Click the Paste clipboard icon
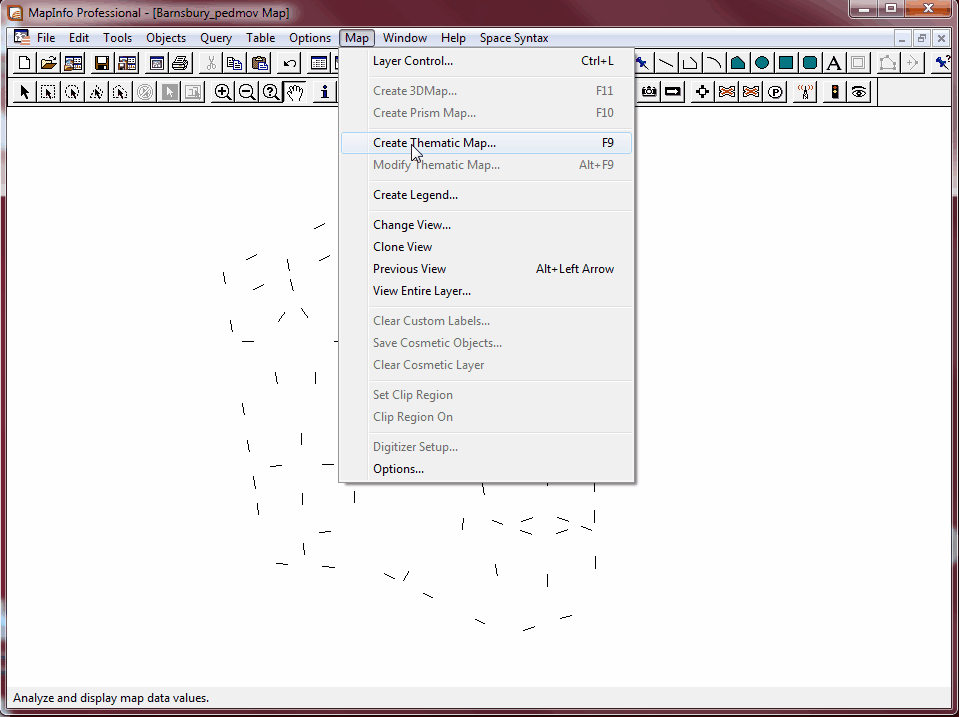This screenshot has height=717, width=959. point(261,62)
